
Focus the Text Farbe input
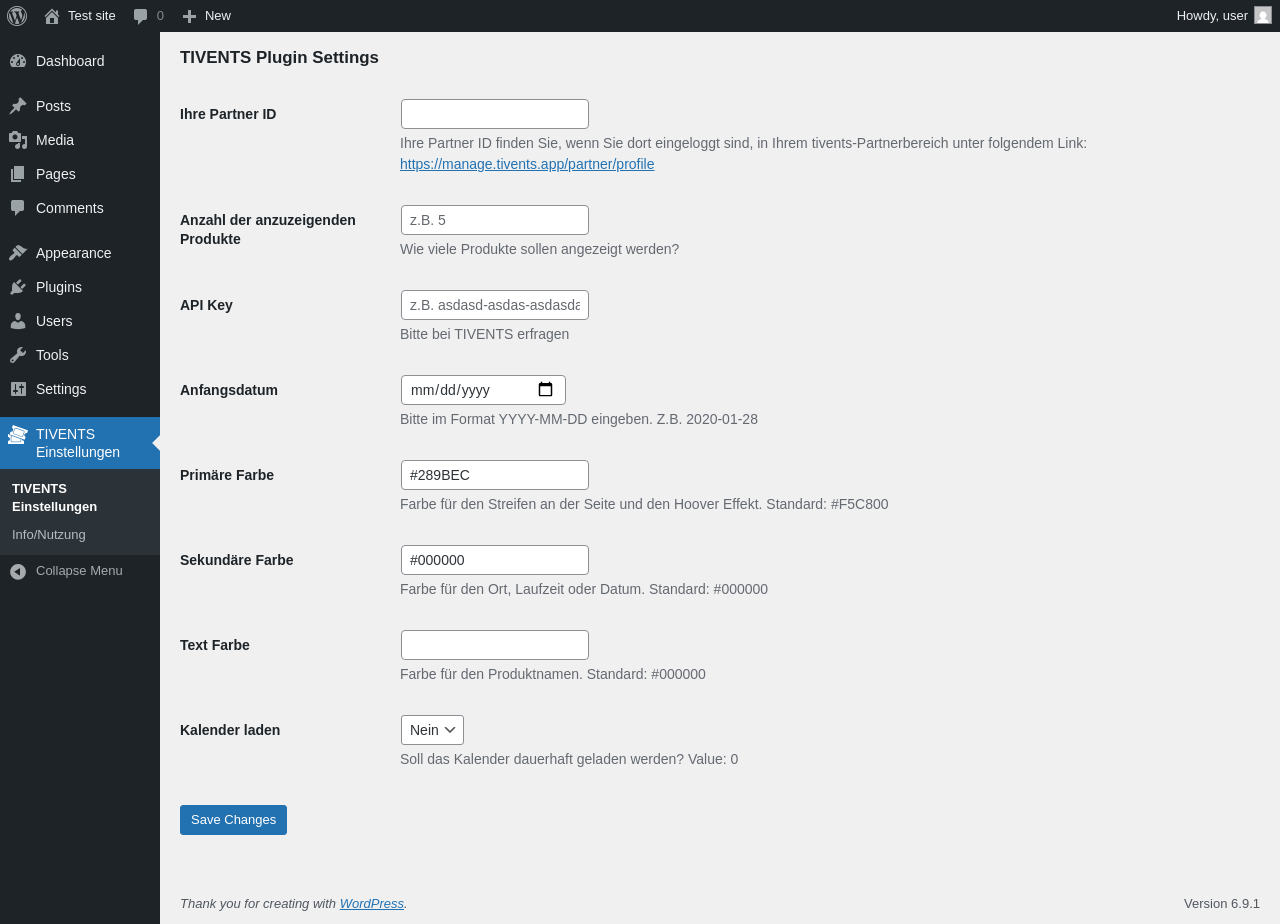point(495,645)
